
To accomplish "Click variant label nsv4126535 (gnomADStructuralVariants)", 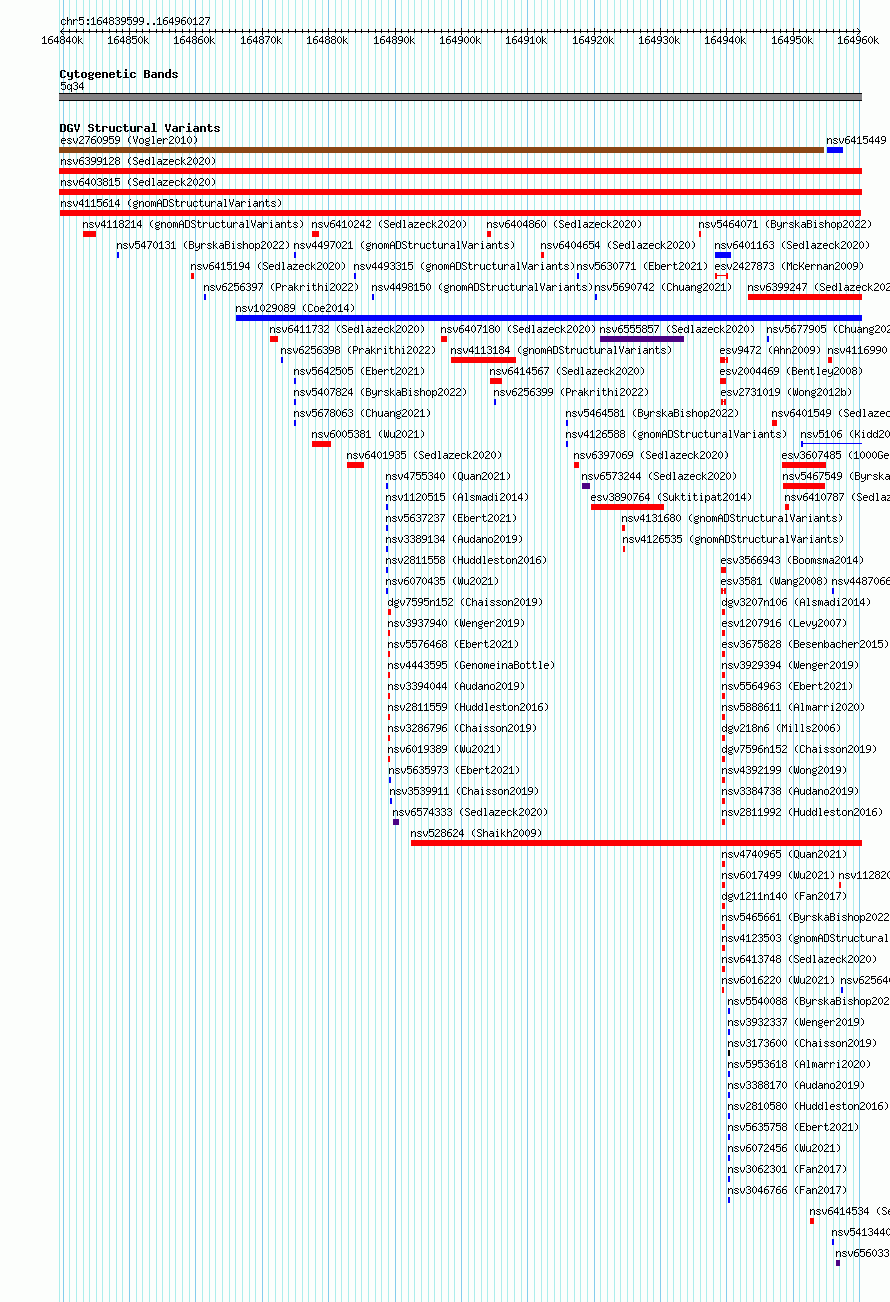I will [733, 539].
